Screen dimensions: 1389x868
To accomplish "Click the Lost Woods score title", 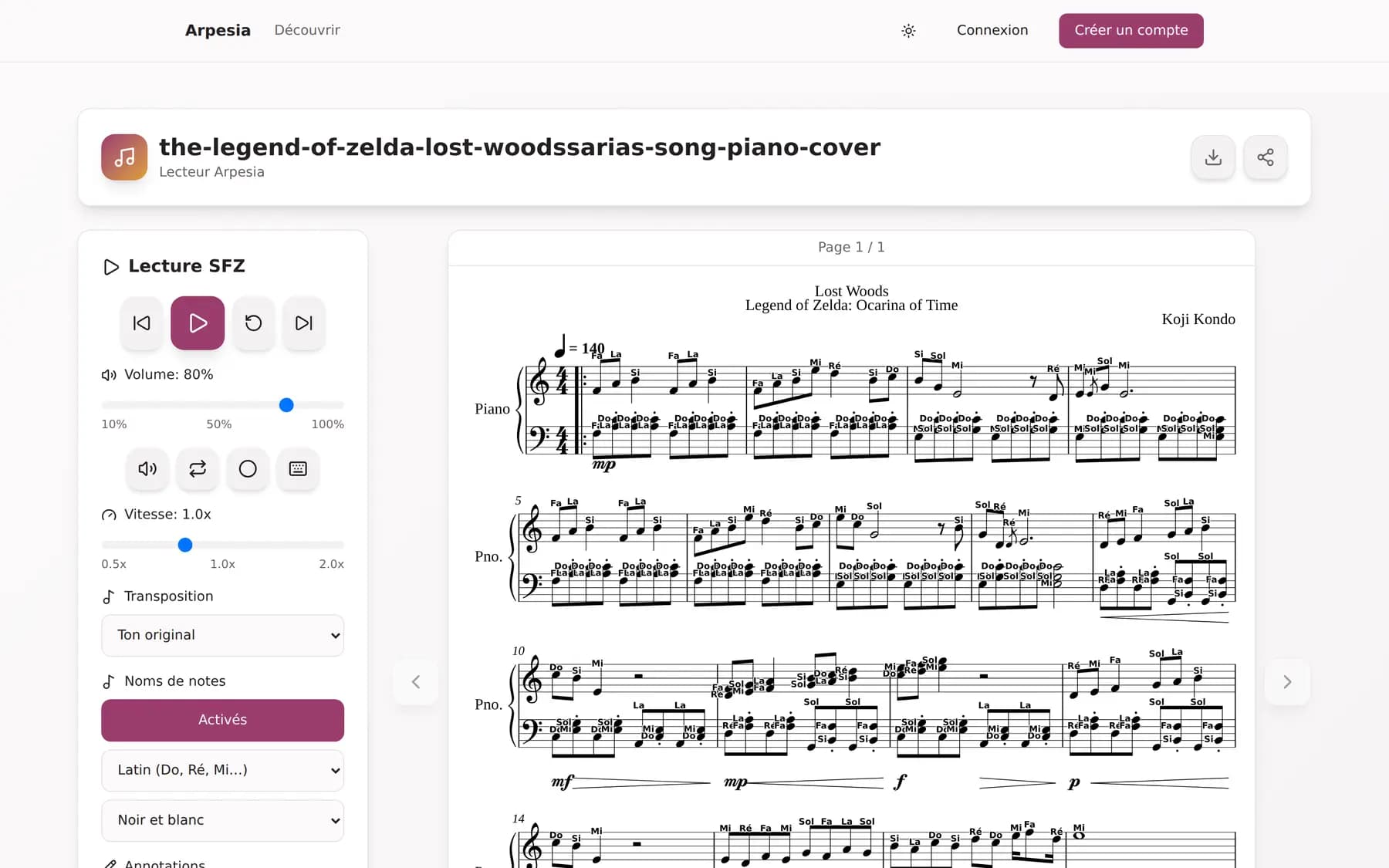I will click(851, 291).
